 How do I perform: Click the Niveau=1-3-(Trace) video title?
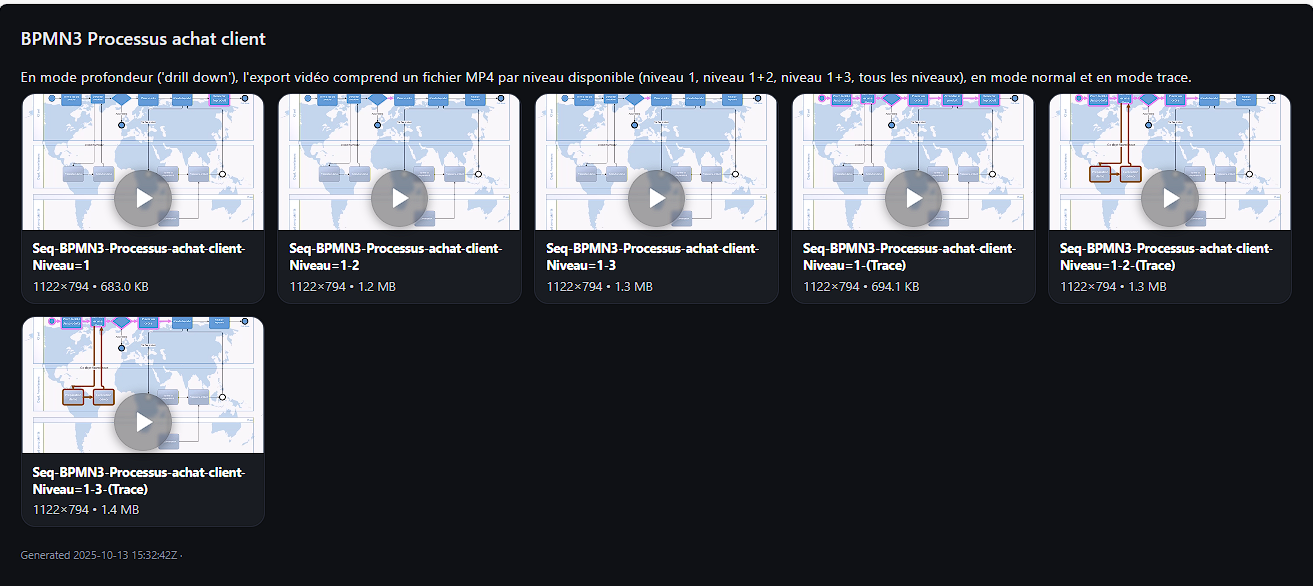(139, 480)
